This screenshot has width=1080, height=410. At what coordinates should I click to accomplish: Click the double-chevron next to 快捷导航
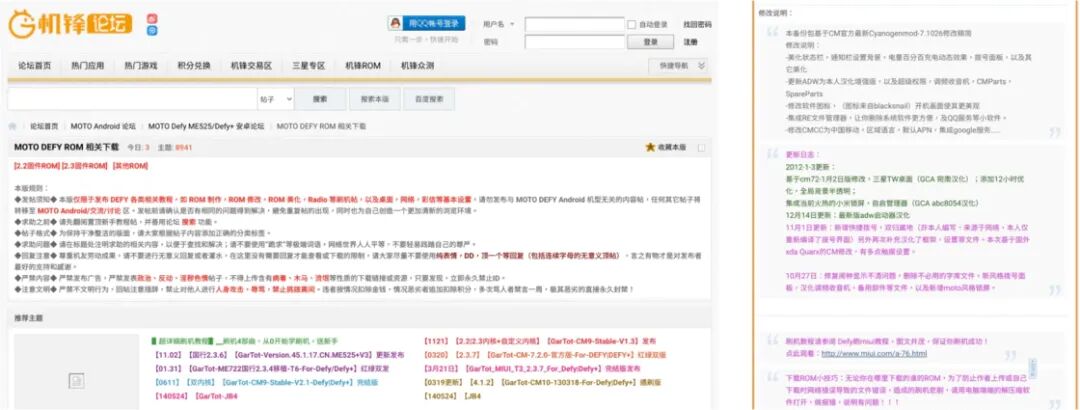(701, 66)
